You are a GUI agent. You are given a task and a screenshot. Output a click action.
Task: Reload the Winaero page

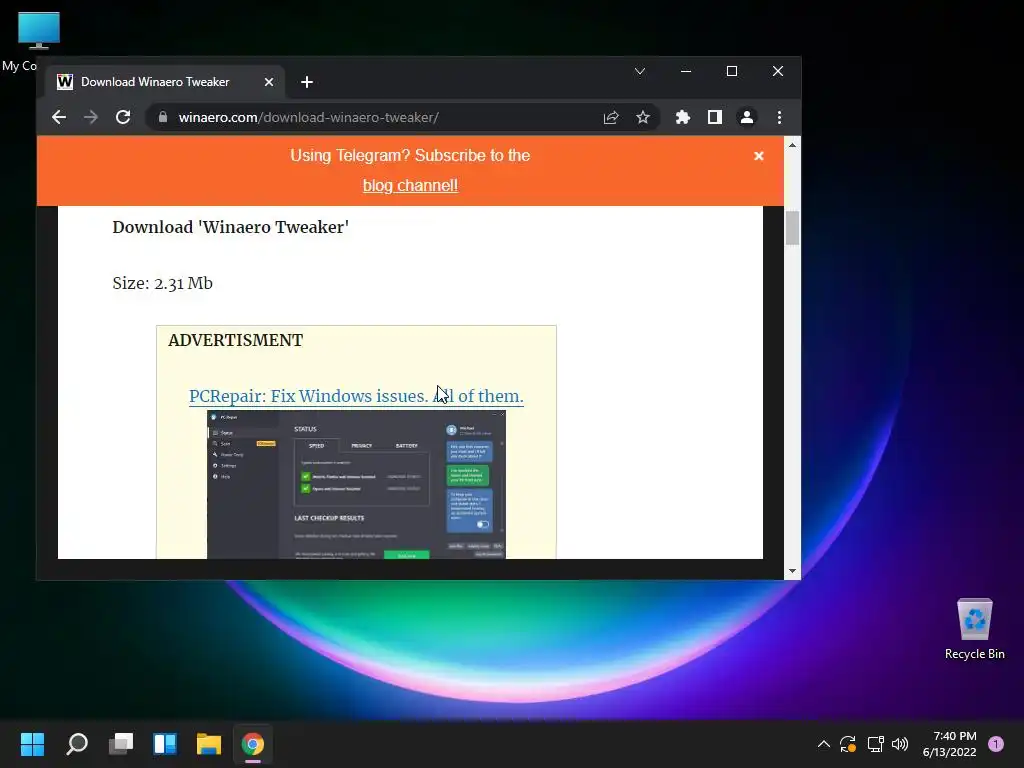pyautogui.click(x=123, y=118)
